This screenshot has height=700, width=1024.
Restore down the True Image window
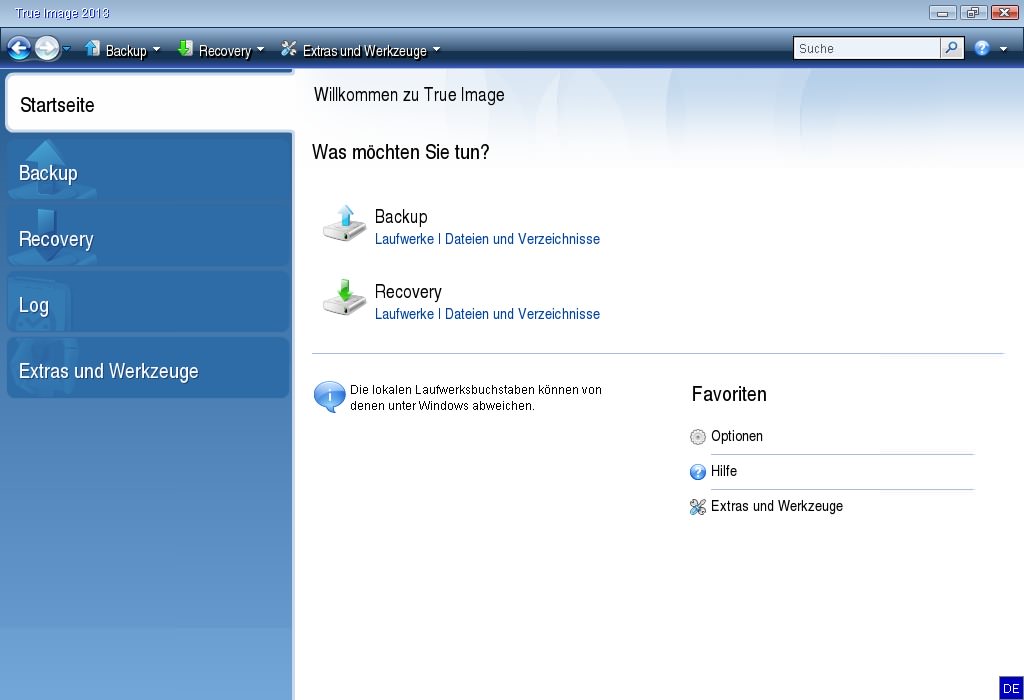973,12
